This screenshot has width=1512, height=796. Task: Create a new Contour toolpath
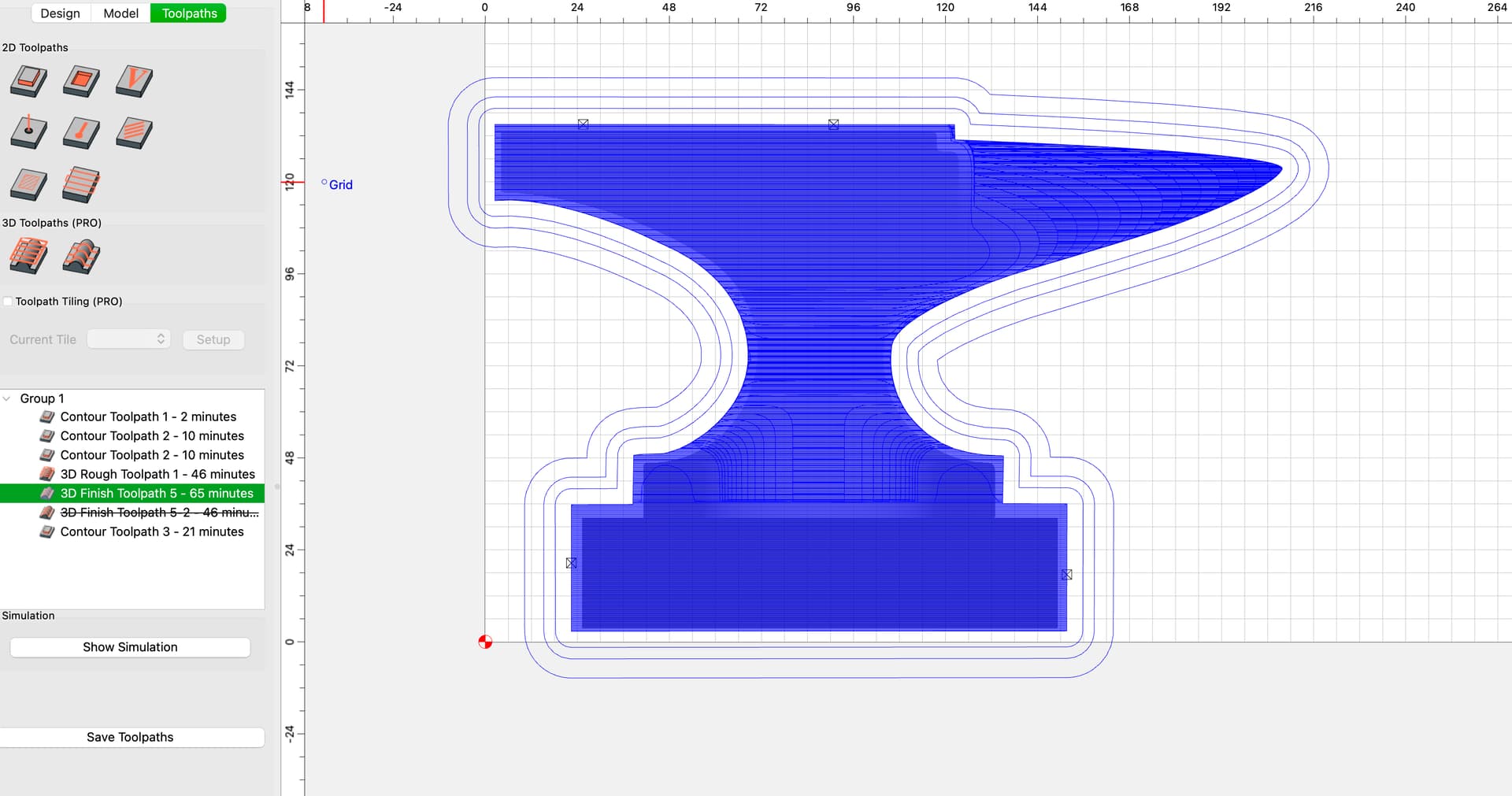click(x=28, y=81)
